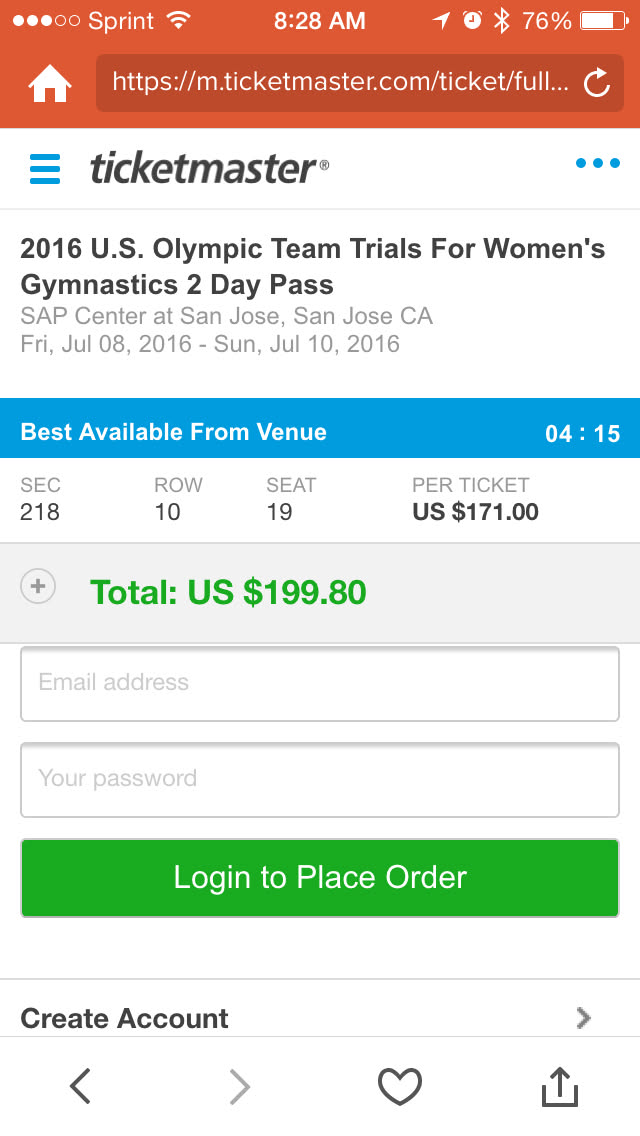Open the Create Account section
This screenshot has height=1136, width=640.
pyautogui.click(x=125, y=1018)
